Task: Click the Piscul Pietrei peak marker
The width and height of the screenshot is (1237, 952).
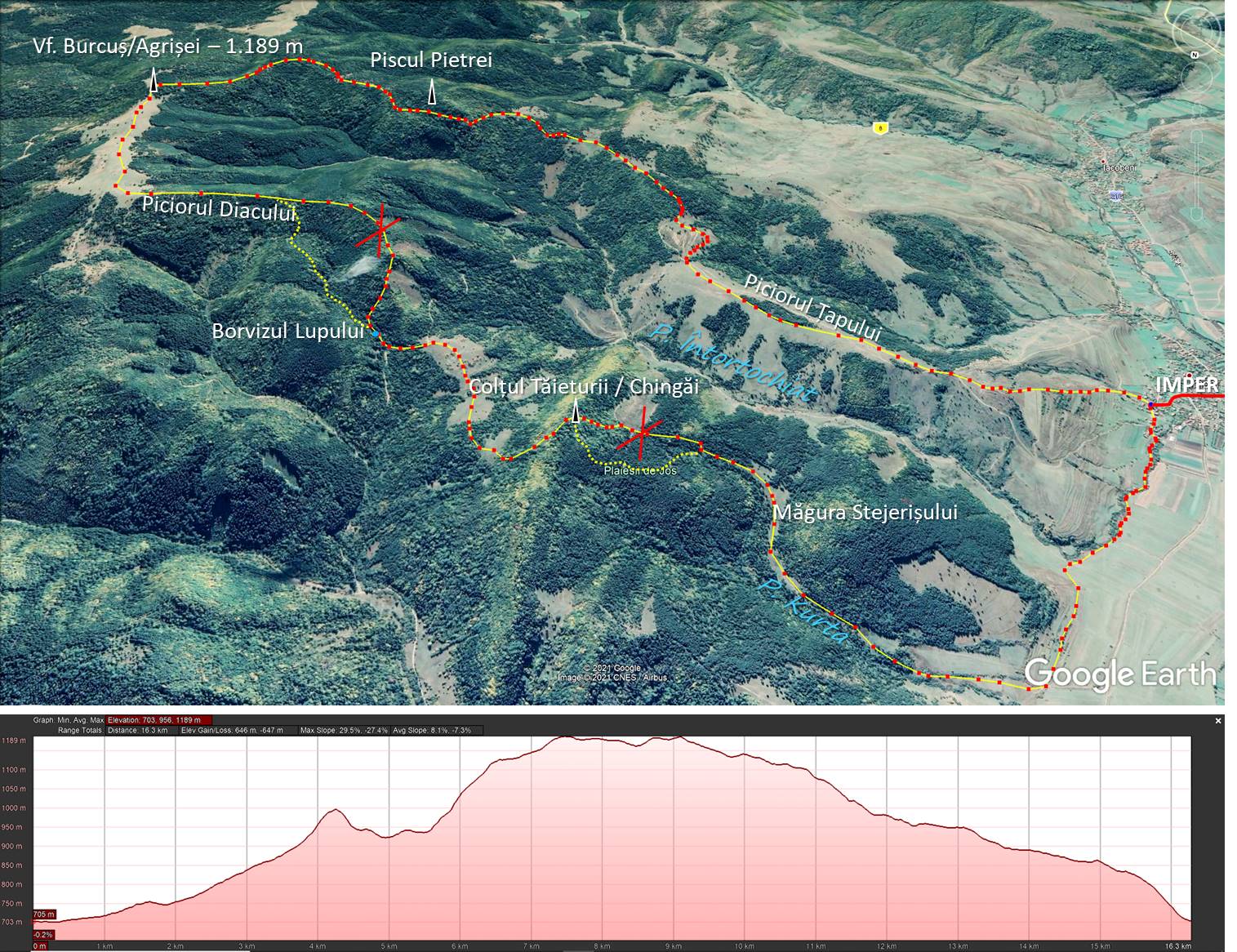Action: (x=432, y=93)
